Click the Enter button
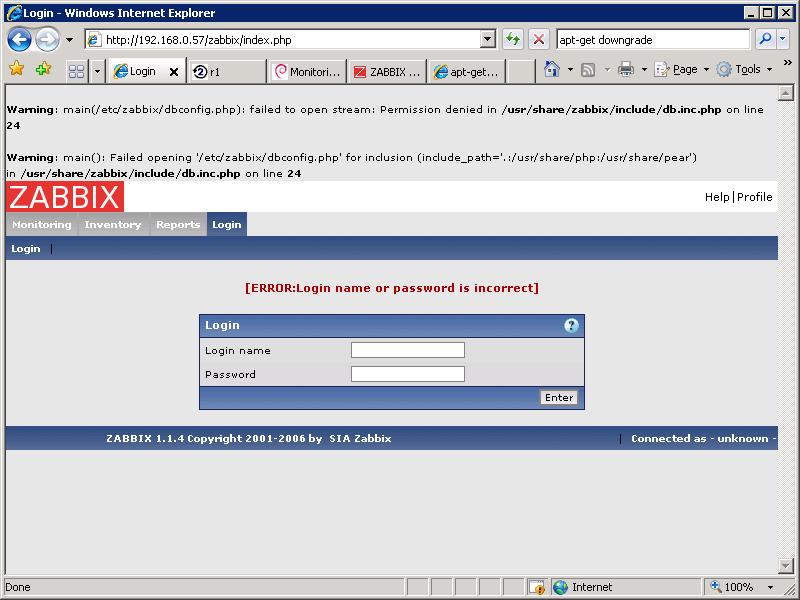Viewport: 800px width, 600px height. (x=559, y=397)
